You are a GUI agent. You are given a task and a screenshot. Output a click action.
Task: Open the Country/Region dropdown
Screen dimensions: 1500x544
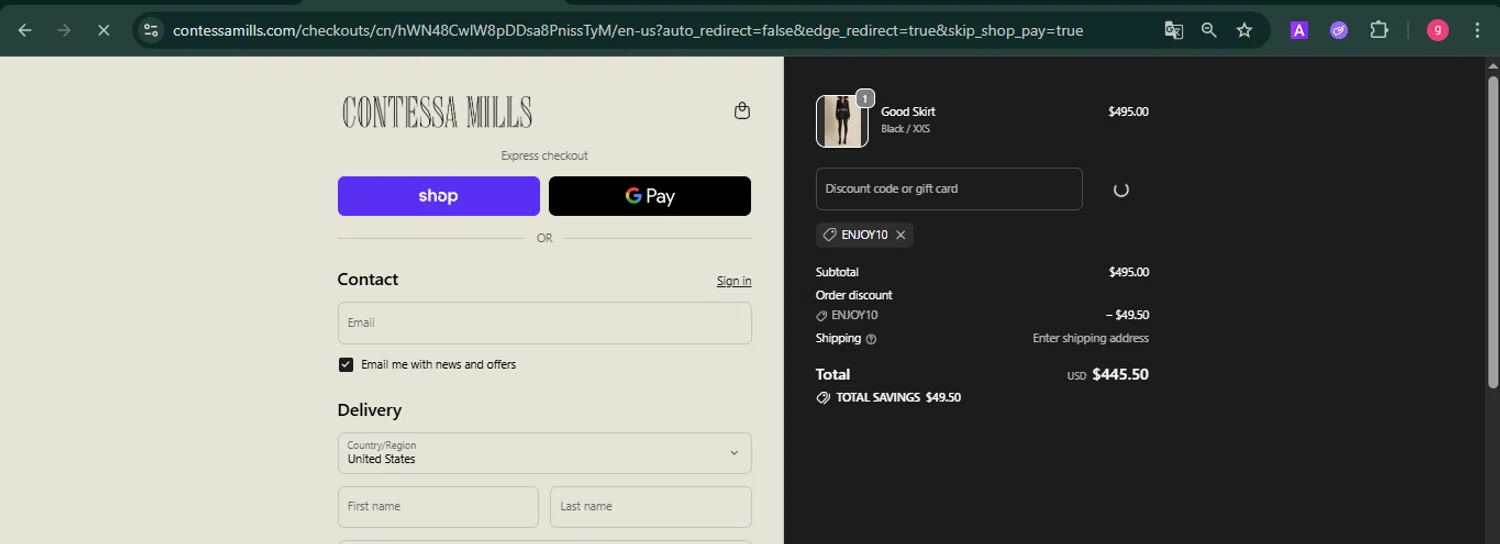coord(545,453)
